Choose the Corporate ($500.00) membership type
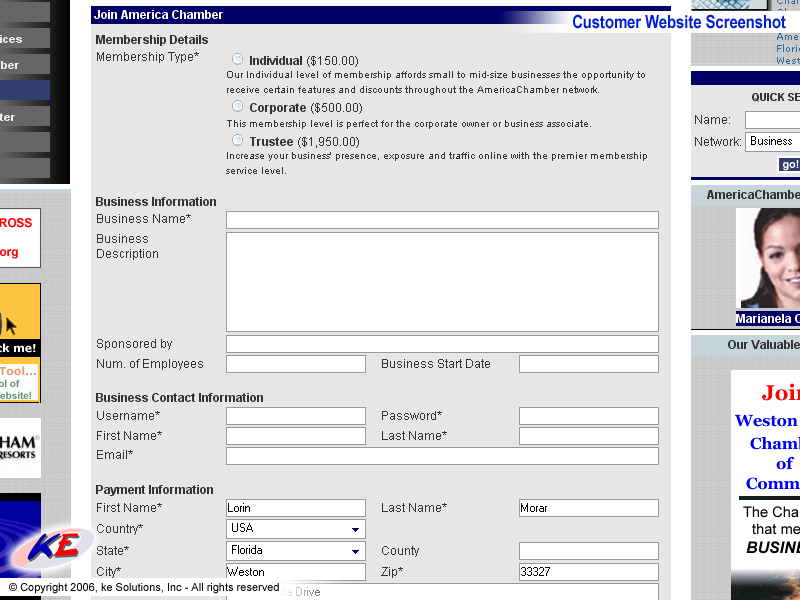 point(237,106)
